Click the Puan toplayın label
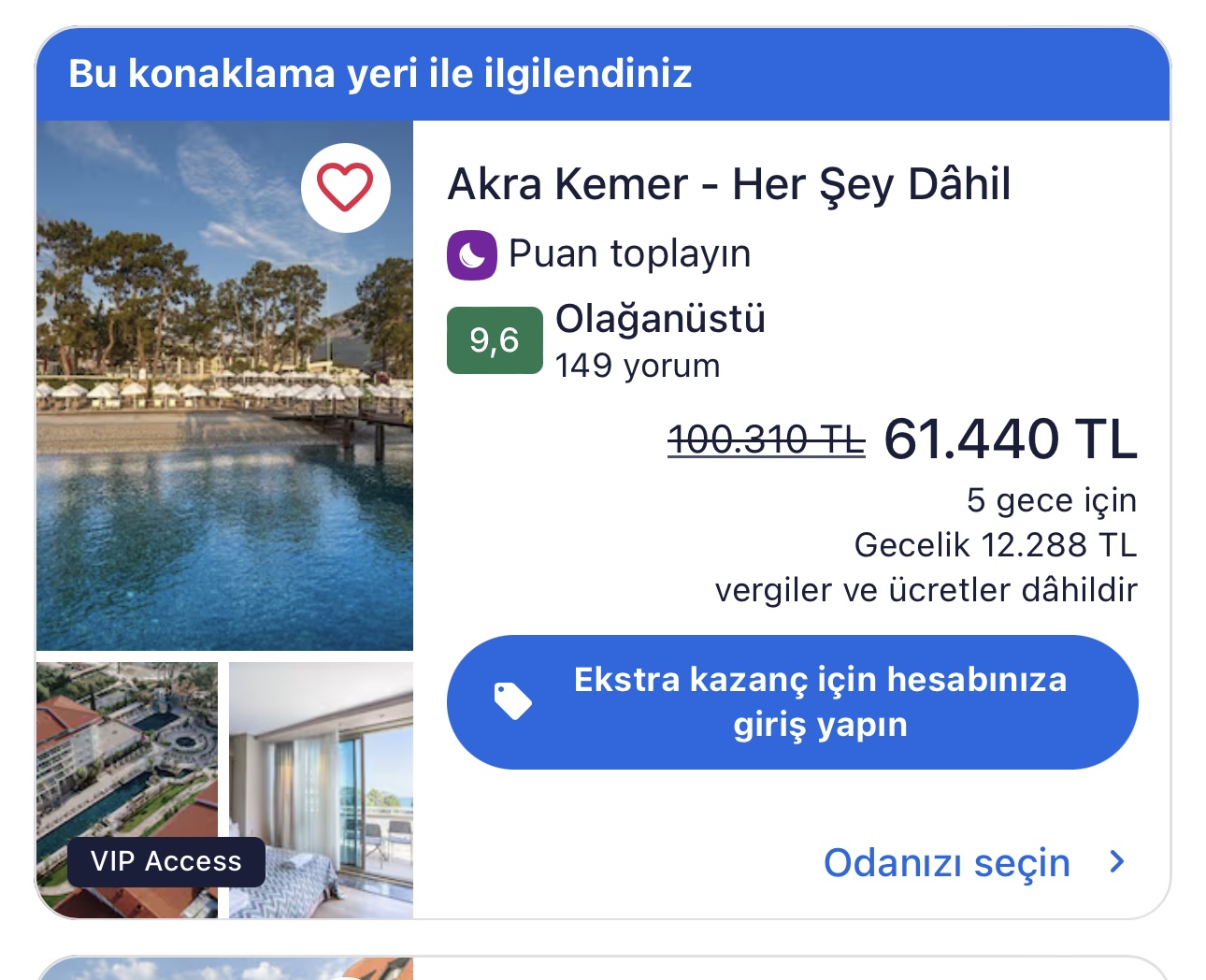This screenshot has height=980, width=1206. [x=629, y=253]
